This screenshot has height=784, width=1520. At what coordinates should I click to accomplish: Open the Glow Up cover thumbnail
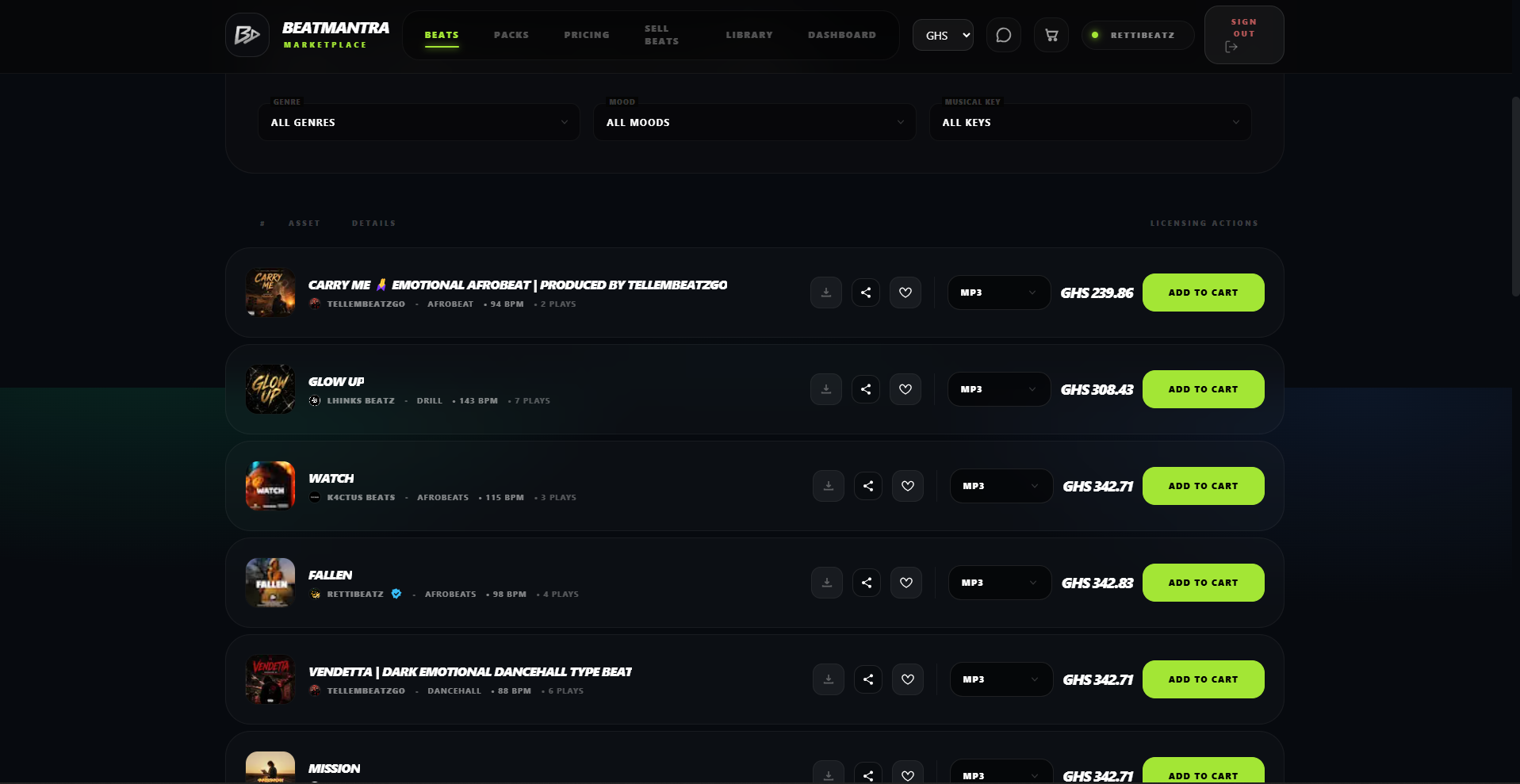coord(270,389)
